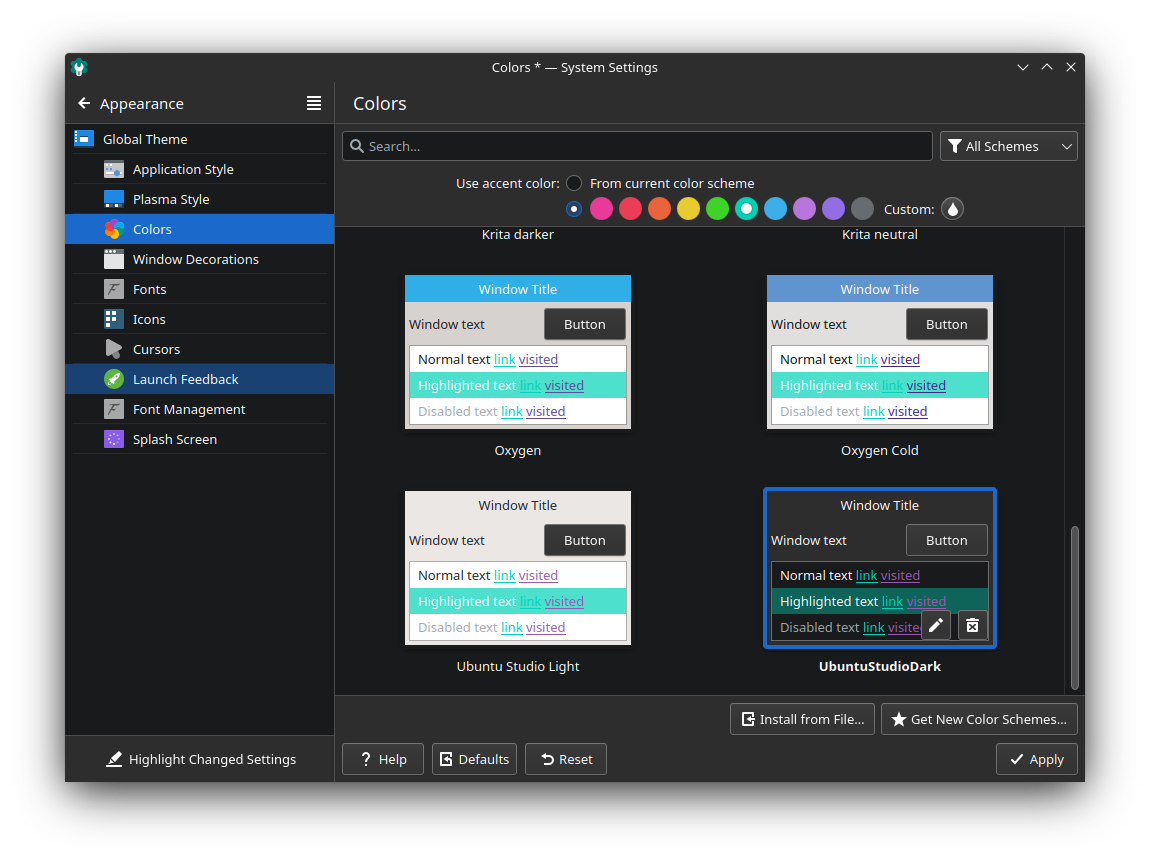This screenshot has height=859, width=1150.
Task: Select the Fonts category
Action: 149,289
